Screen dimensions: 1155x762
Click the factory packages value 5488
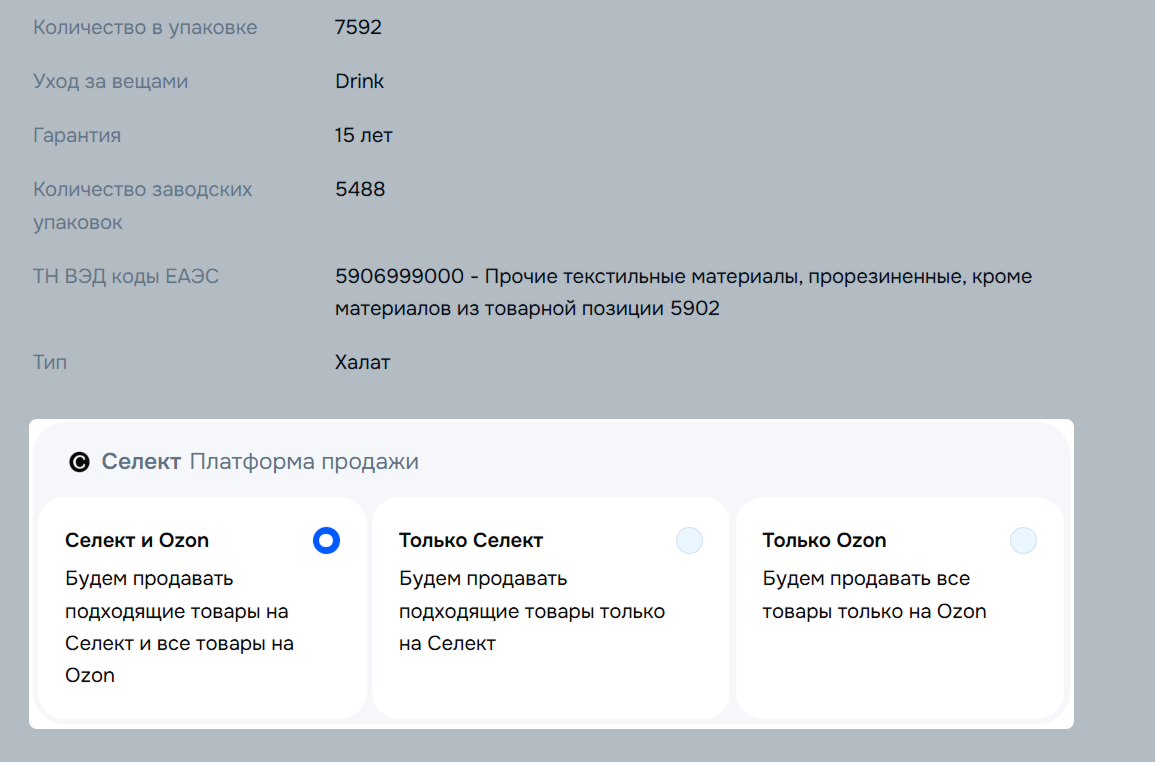[x=360, y=189]
